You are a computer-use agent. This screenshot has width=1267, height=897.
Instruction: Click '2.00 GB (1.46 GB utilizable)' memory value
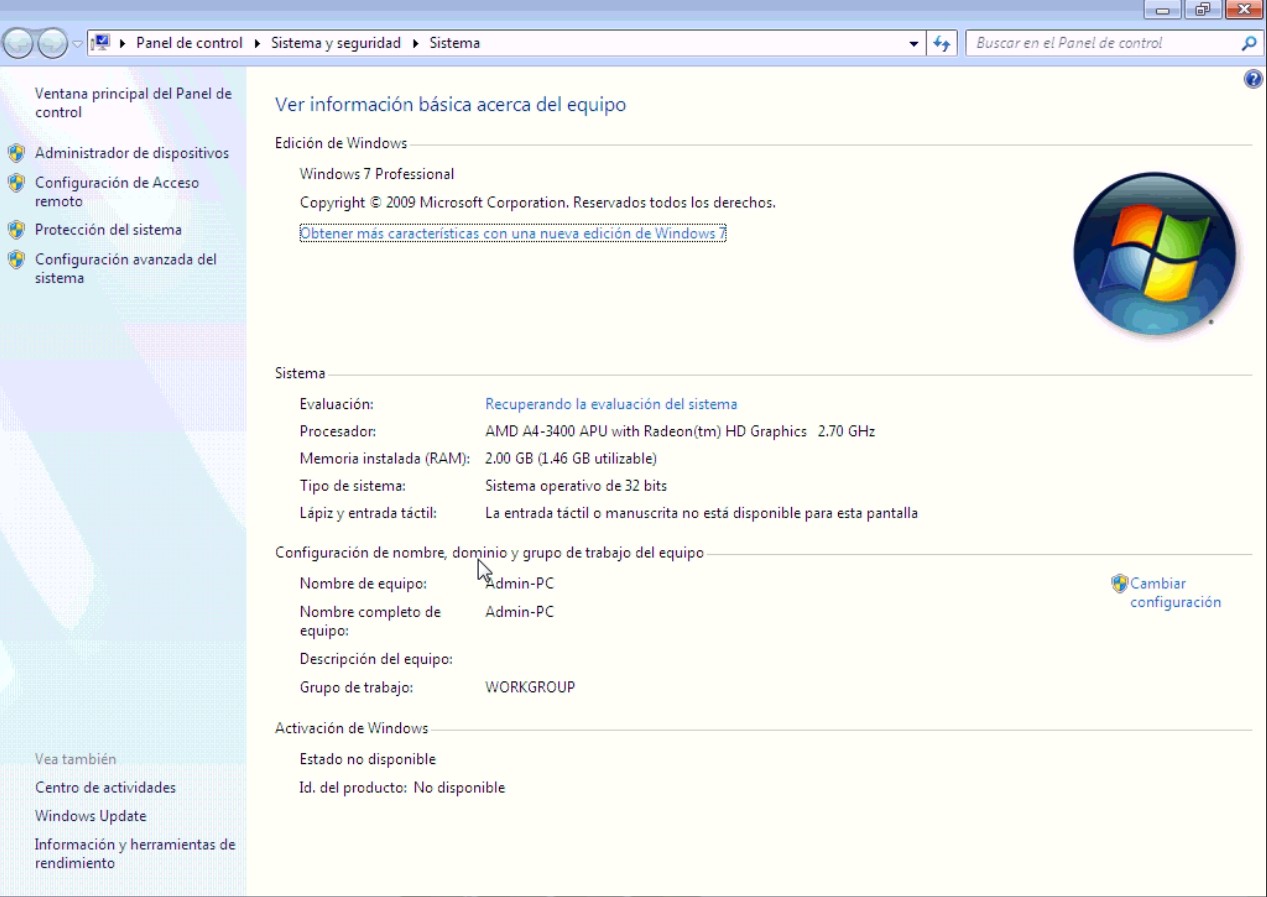[571, 459]
